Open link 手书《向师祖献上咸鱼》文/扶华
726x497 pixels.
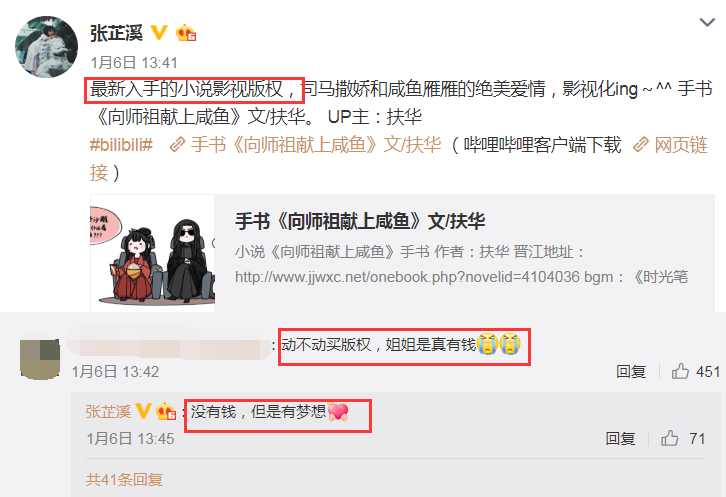(x=316, y=145)
